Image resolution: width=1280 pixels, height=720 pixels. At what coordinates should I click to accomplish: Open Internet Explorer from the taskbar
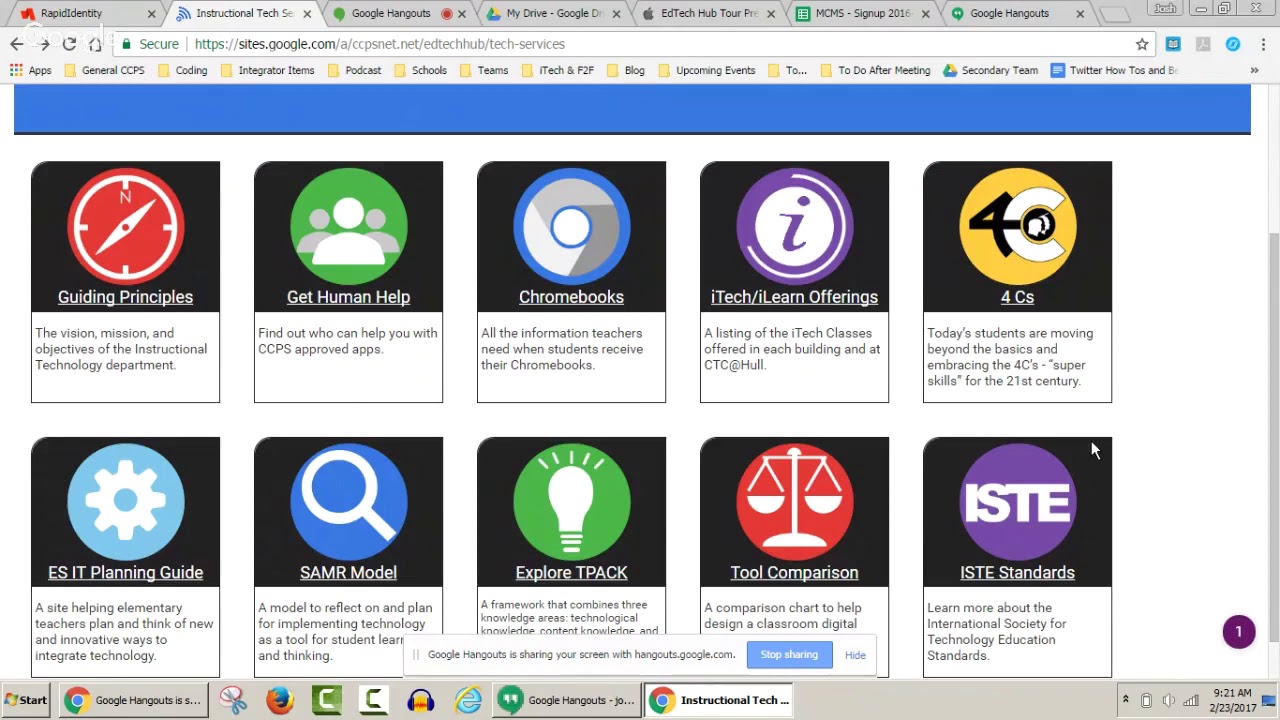pos(468,700)
